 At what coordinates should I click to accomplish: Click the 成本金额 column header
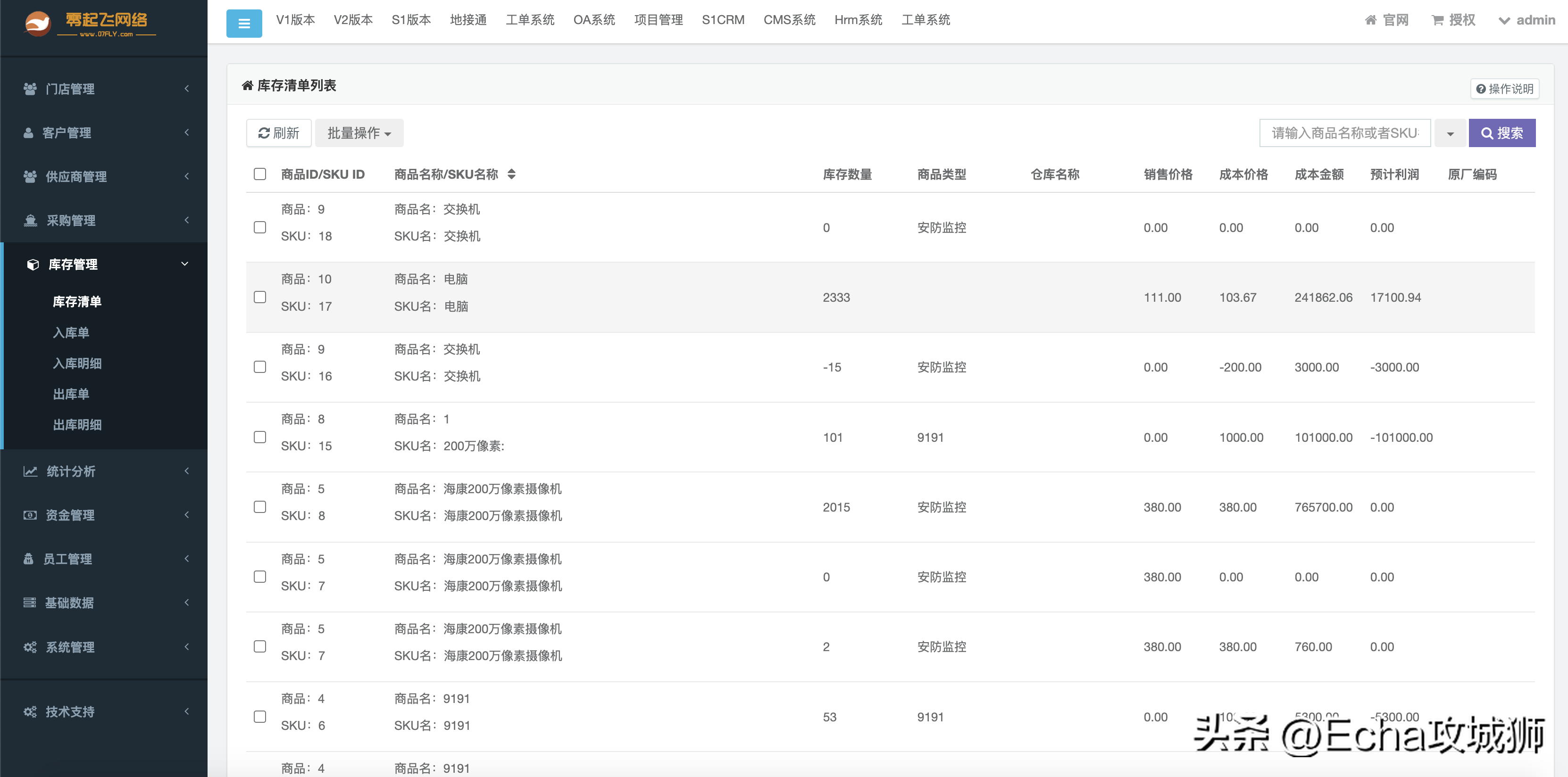1319,174
